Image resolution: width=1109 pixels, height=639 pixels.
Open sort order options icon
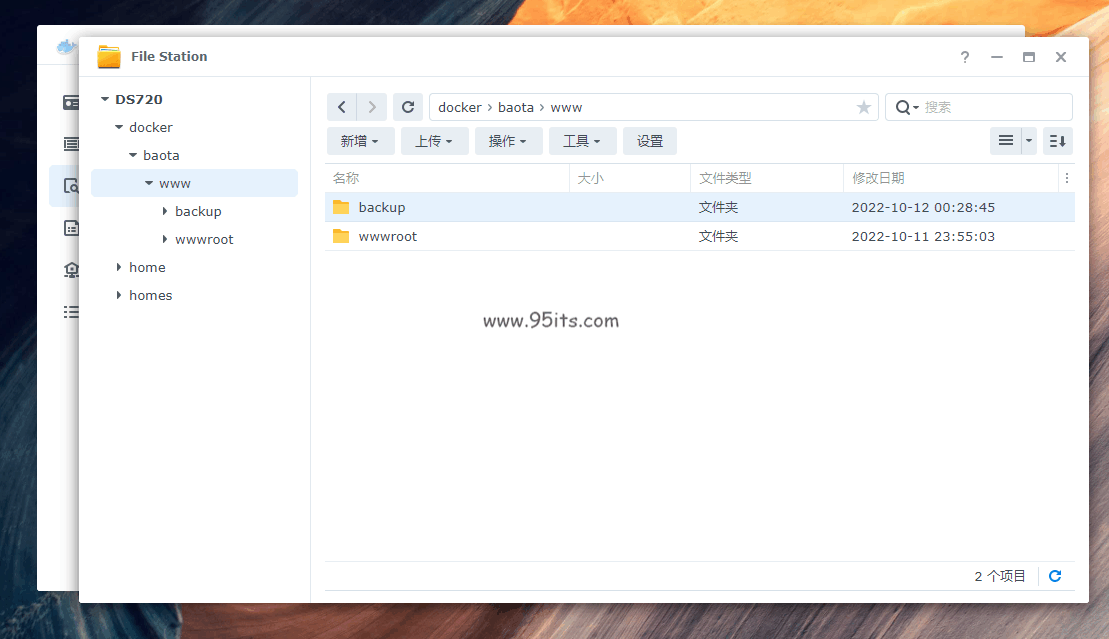tap(1057, 141)
